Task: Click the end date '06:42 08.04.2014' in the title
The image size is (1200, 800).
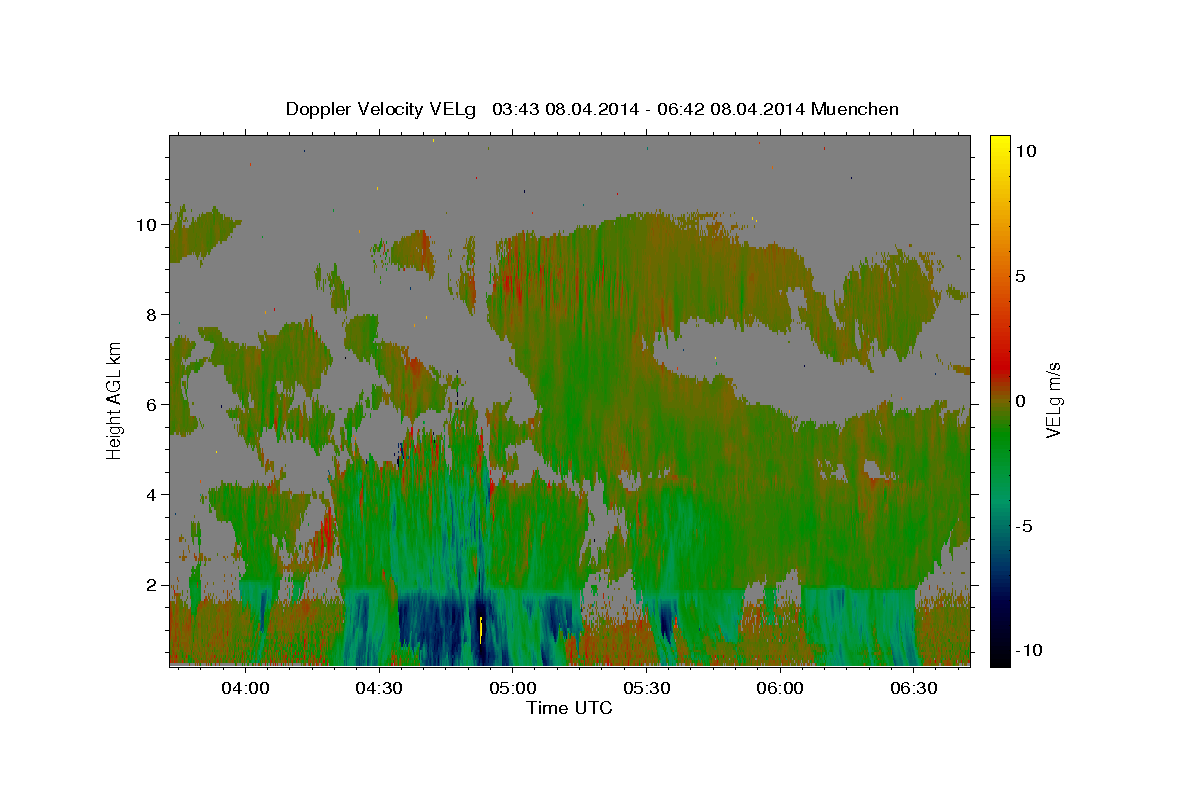Action: pyautogui.click(x=733, y=109)
